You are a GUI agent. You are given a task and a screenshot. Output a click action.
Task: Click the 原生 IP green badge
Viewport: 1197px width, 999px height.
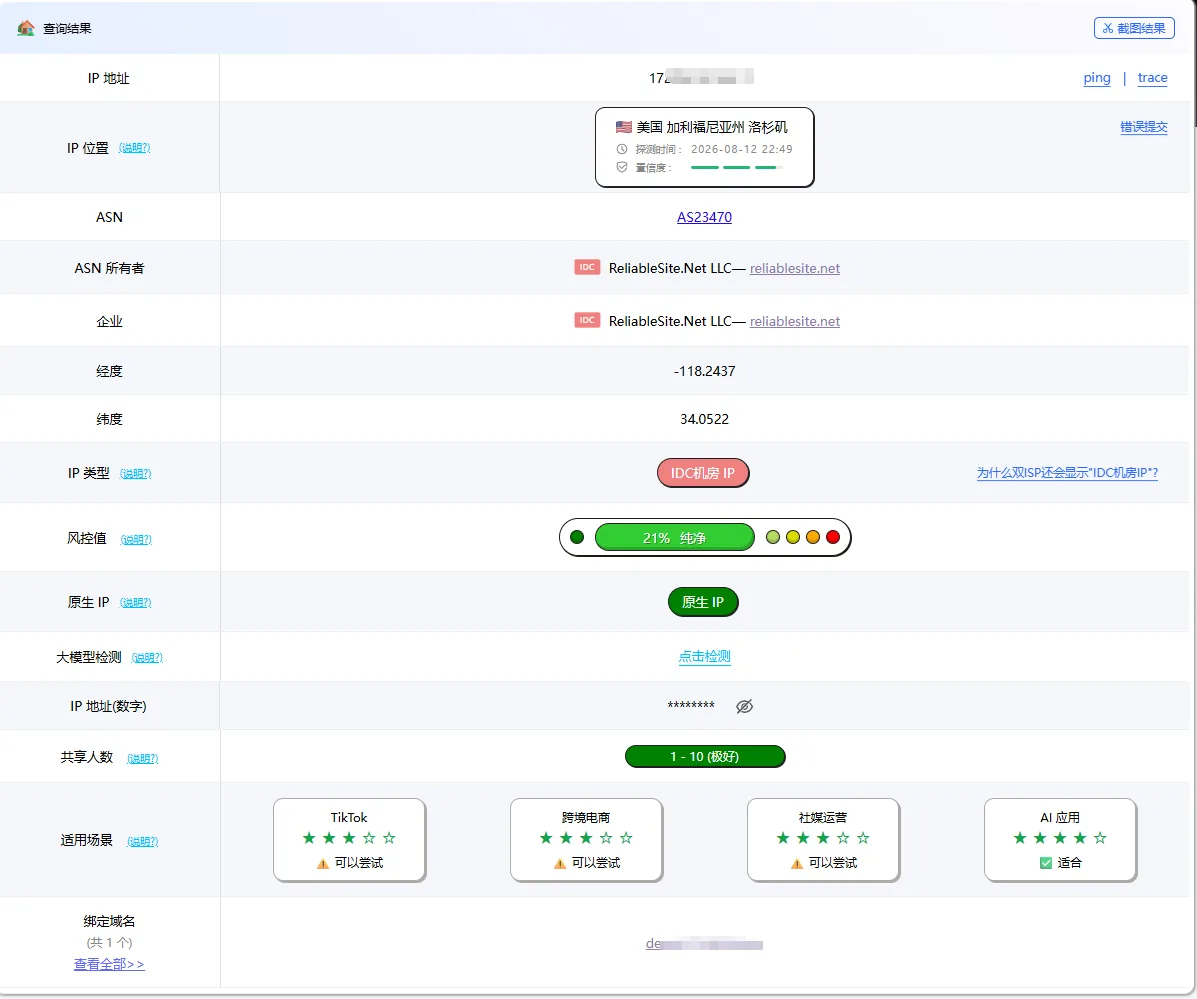[703, 602]
